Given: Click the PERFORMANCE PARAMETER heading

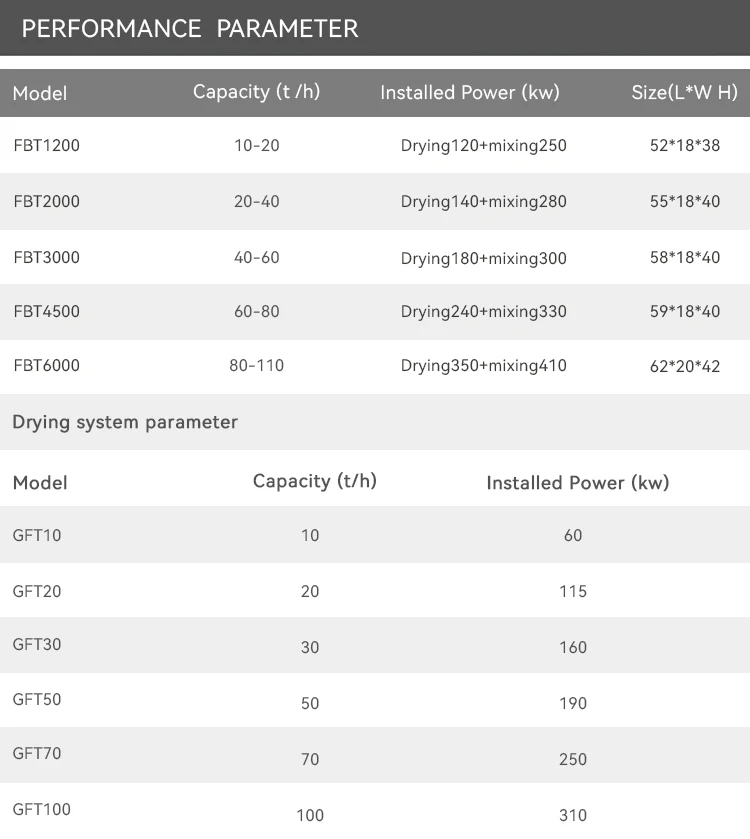Looking at the screenshot, I should 189,28.
